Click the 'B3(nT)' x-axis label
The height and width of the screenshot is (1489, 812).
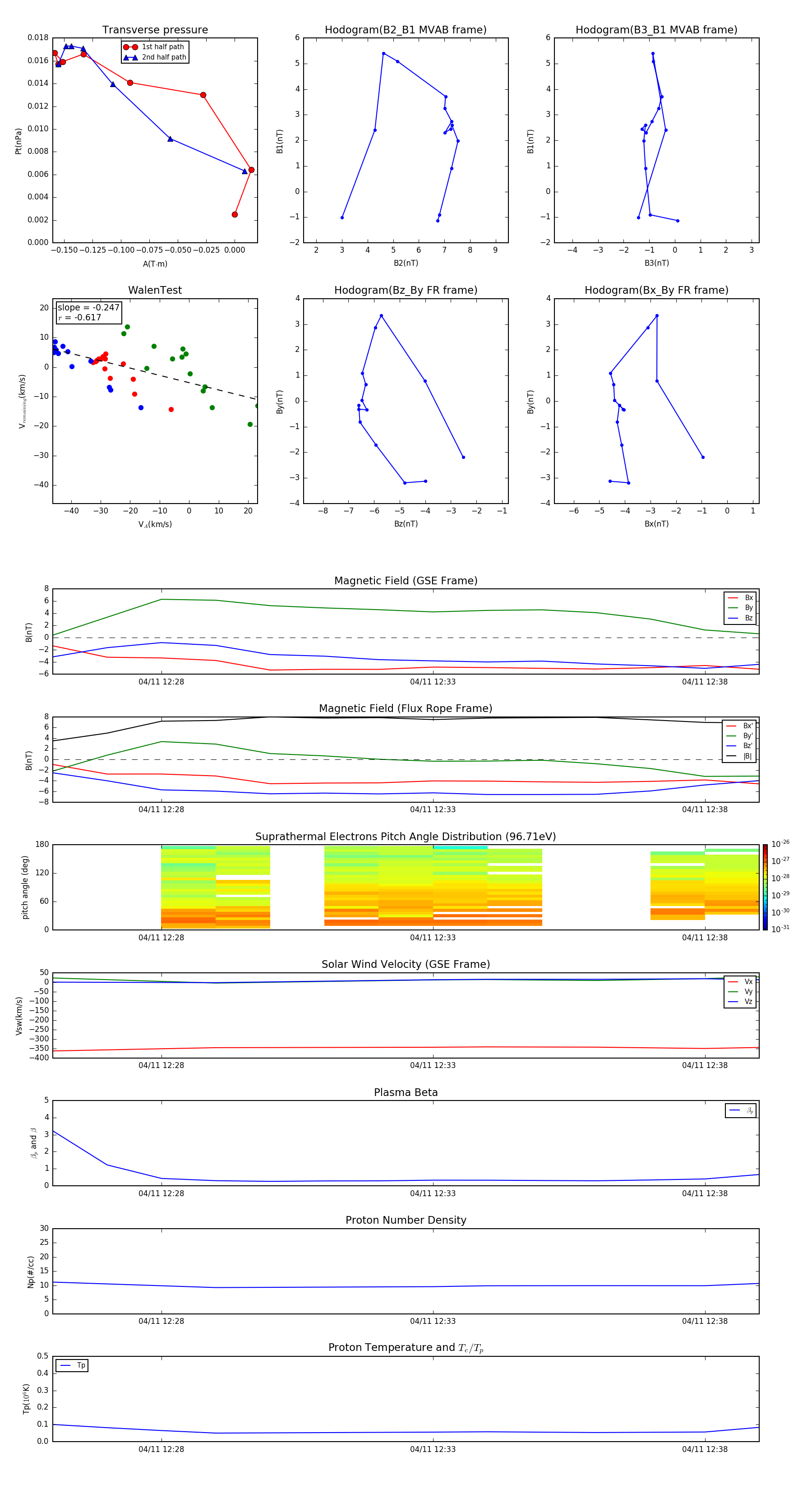(656, 263)
